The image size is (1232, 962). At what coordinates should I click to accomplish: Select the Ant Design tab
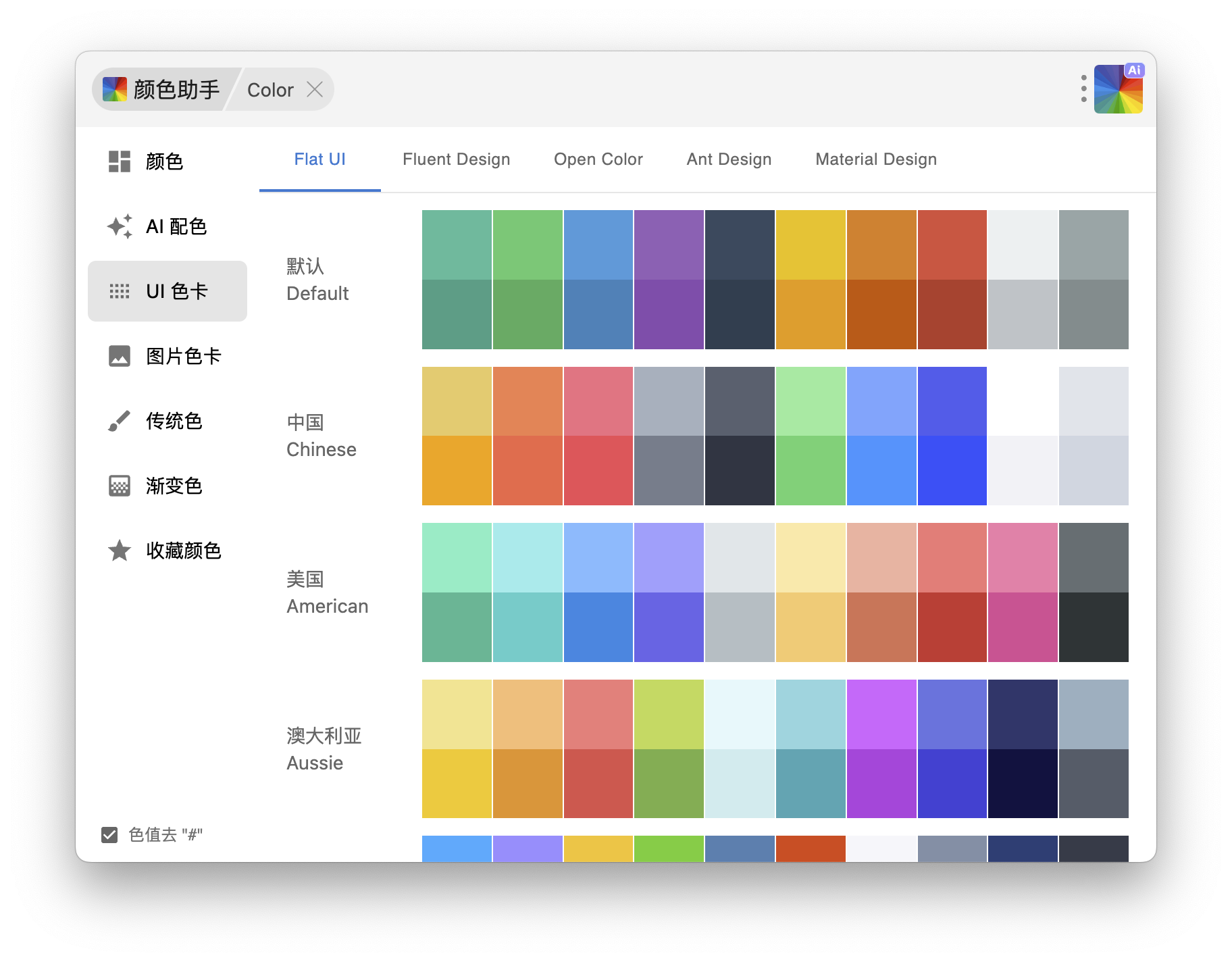[x=729, y=159]
